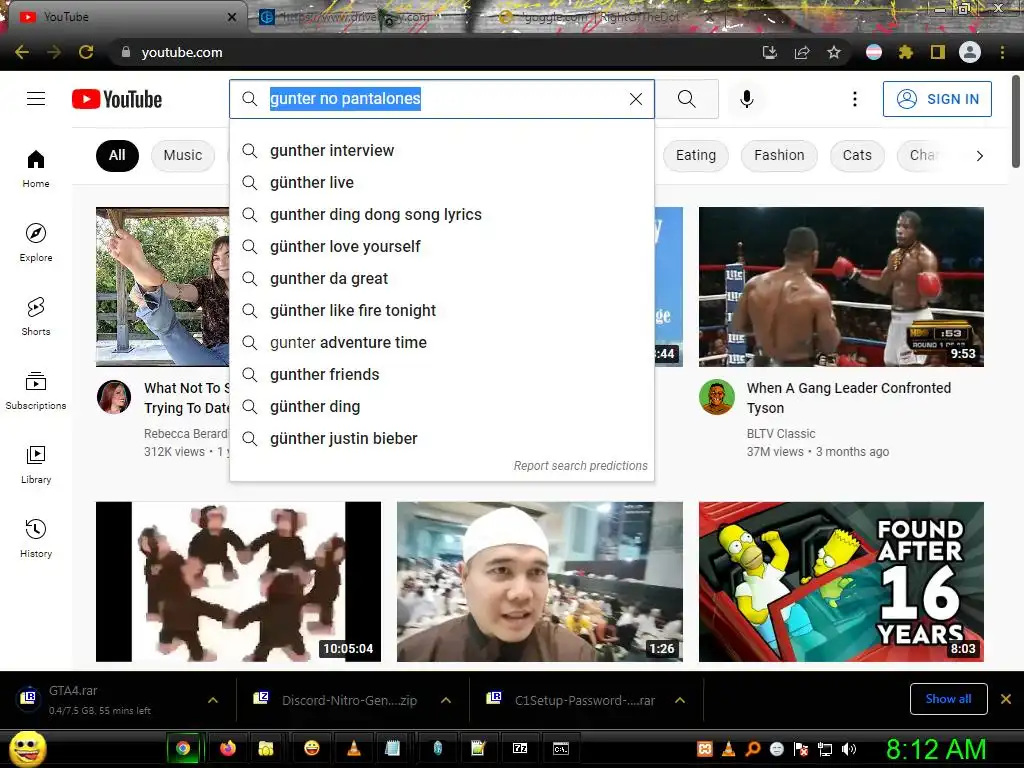Select the Fashion category chip
This screenshot has height=768, width=1024.
779,155
